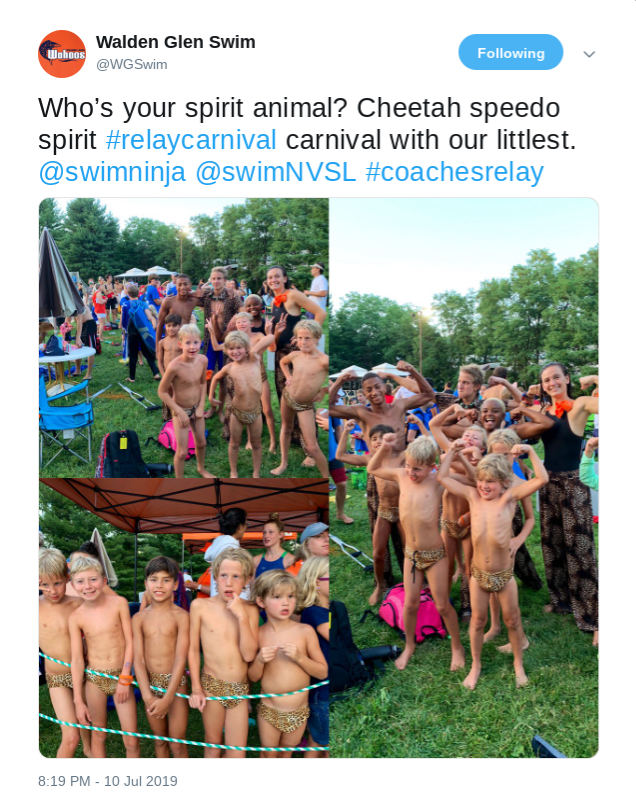
Task: Click the 10 Jul 2019 date
Action: (x=141, y=781)
